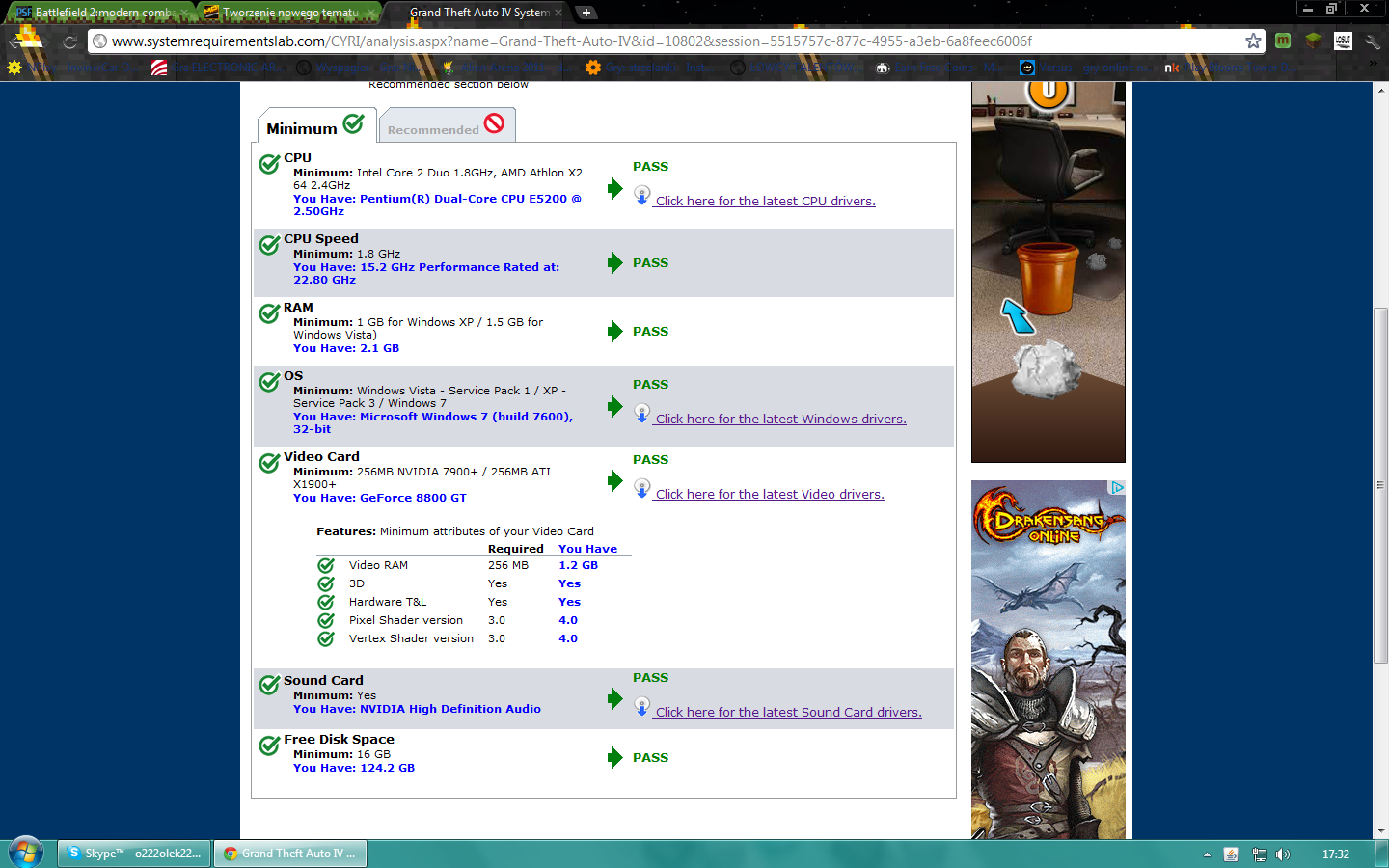Select the Recommended requirements tab

(x=446, y=125)
